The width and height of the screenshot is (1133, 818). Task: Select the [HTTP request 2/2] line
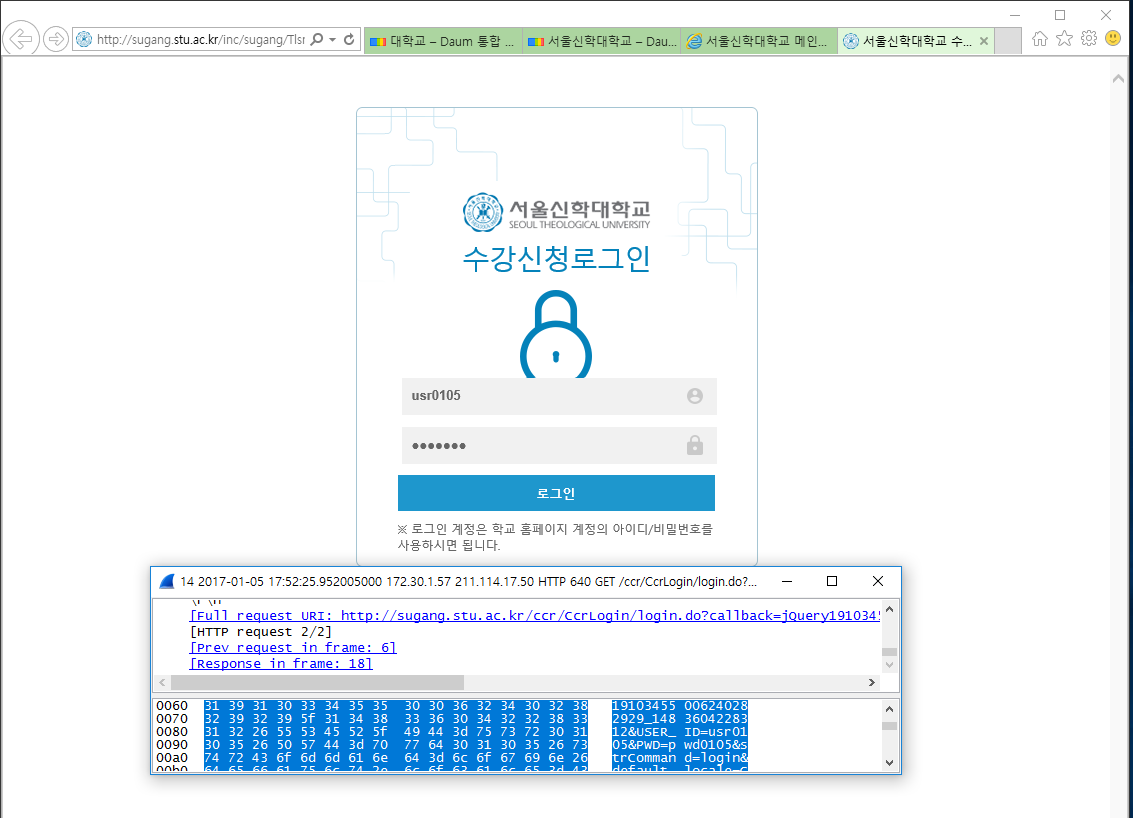click(x=261, y=632)
